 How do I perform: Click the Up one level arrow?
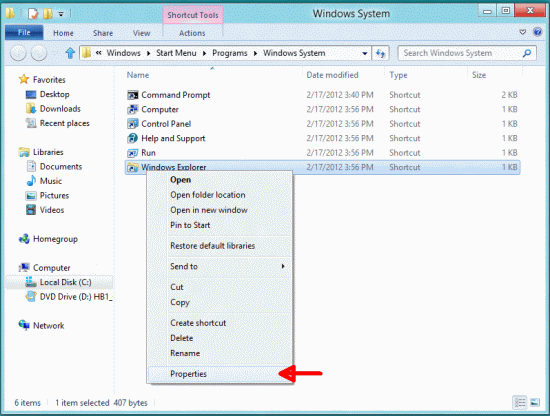pyautogui.click(x=70, y=53)
